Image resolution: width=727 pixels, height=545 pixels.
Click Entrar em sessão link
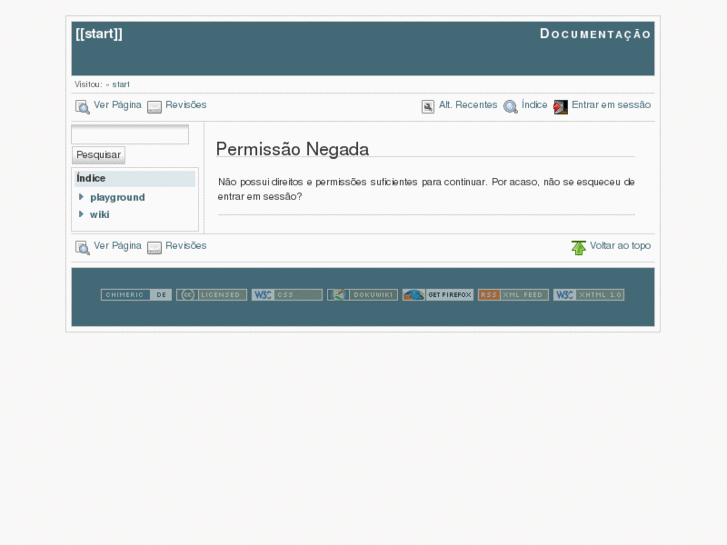tap(611, 105)
